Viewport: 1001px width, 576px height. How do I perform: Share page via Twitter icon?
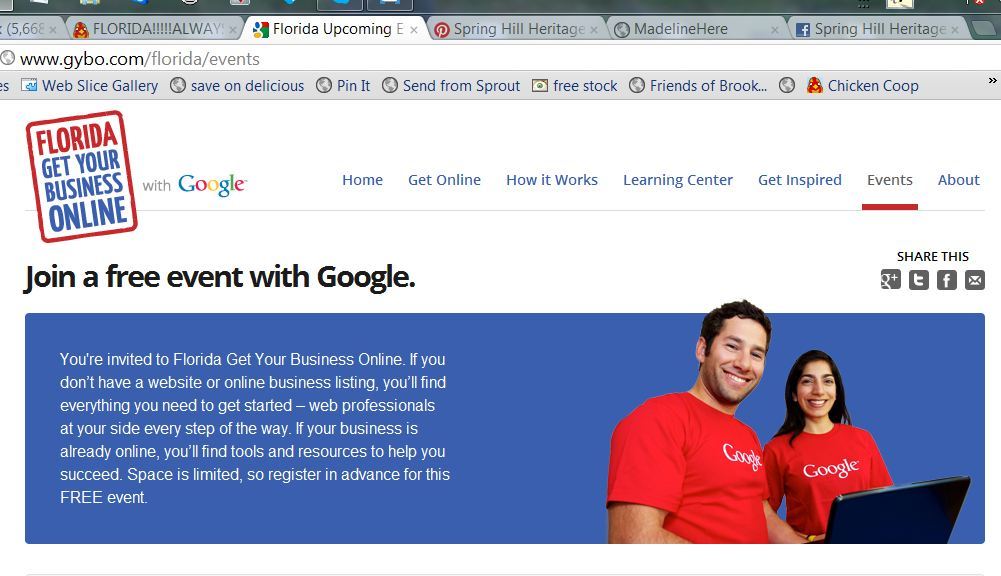pyautogui.click(x=919, y=280)
